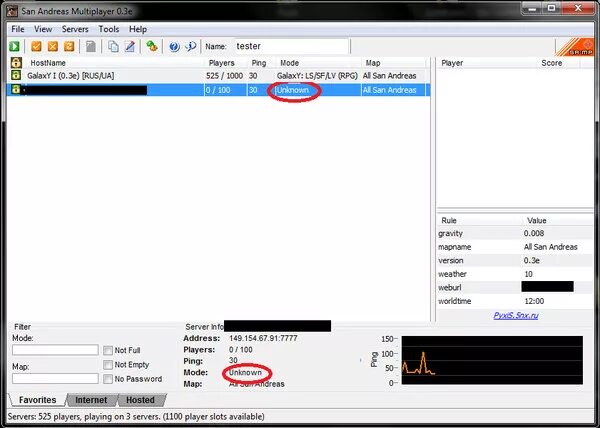This screenshot has height=428, width=600.
Task: Click the 525 / 1000 players cell
Action: click(x=224, y=76)
